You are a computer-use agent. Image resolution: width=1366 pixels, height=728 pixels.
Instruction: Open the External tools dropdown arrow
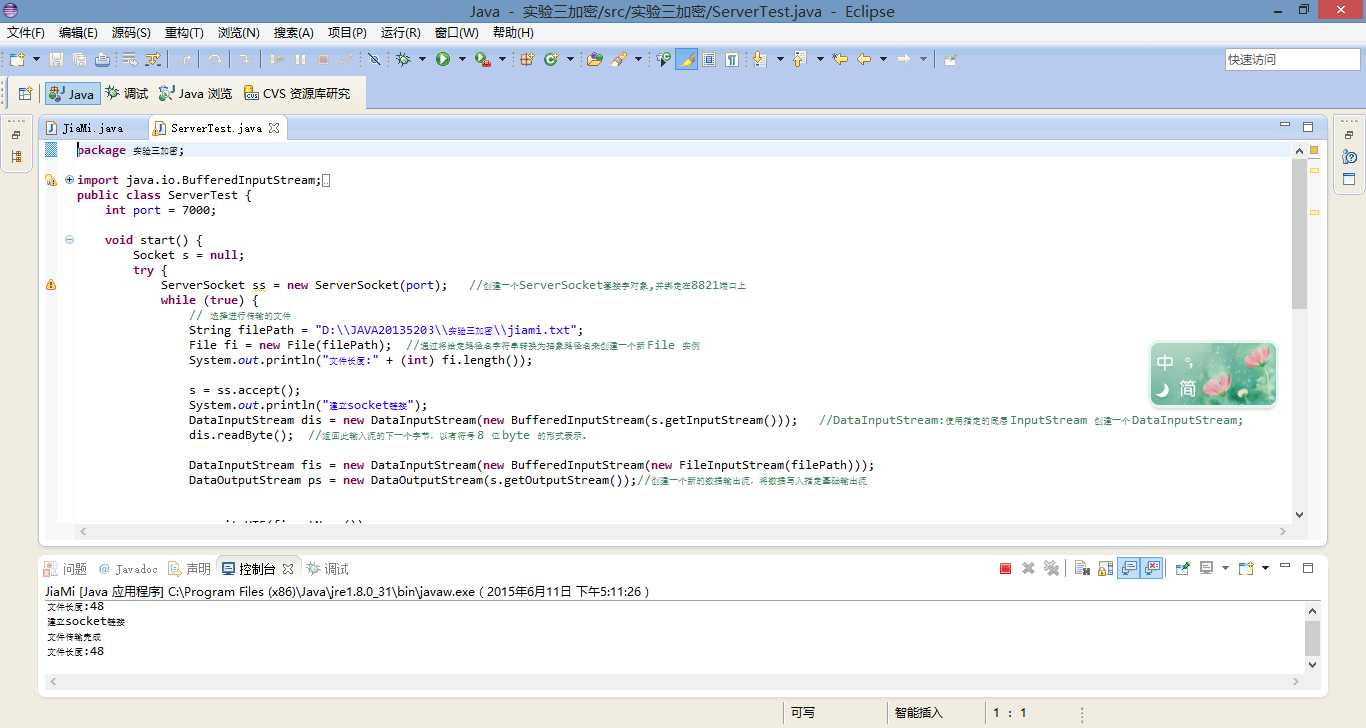click(x=502, y=59)
